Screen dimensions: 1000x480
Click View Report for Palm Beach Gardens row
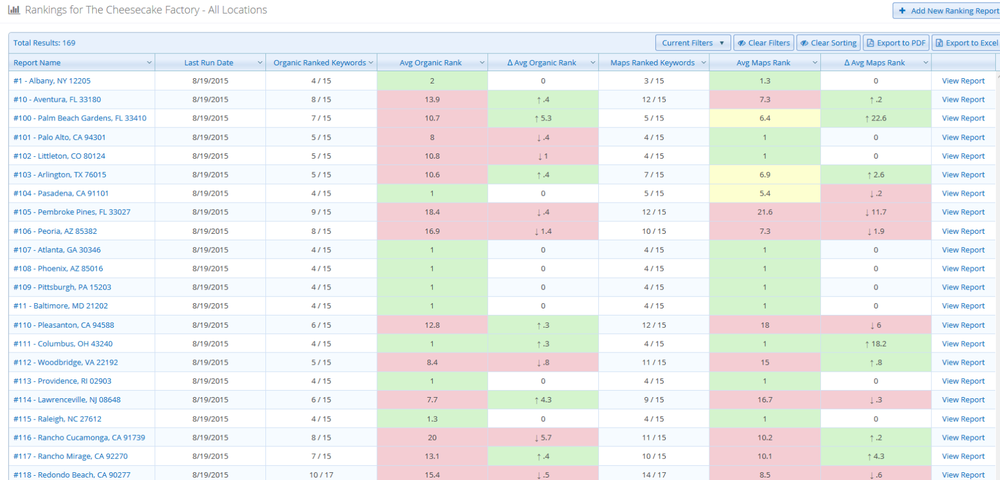pos(963,118)
